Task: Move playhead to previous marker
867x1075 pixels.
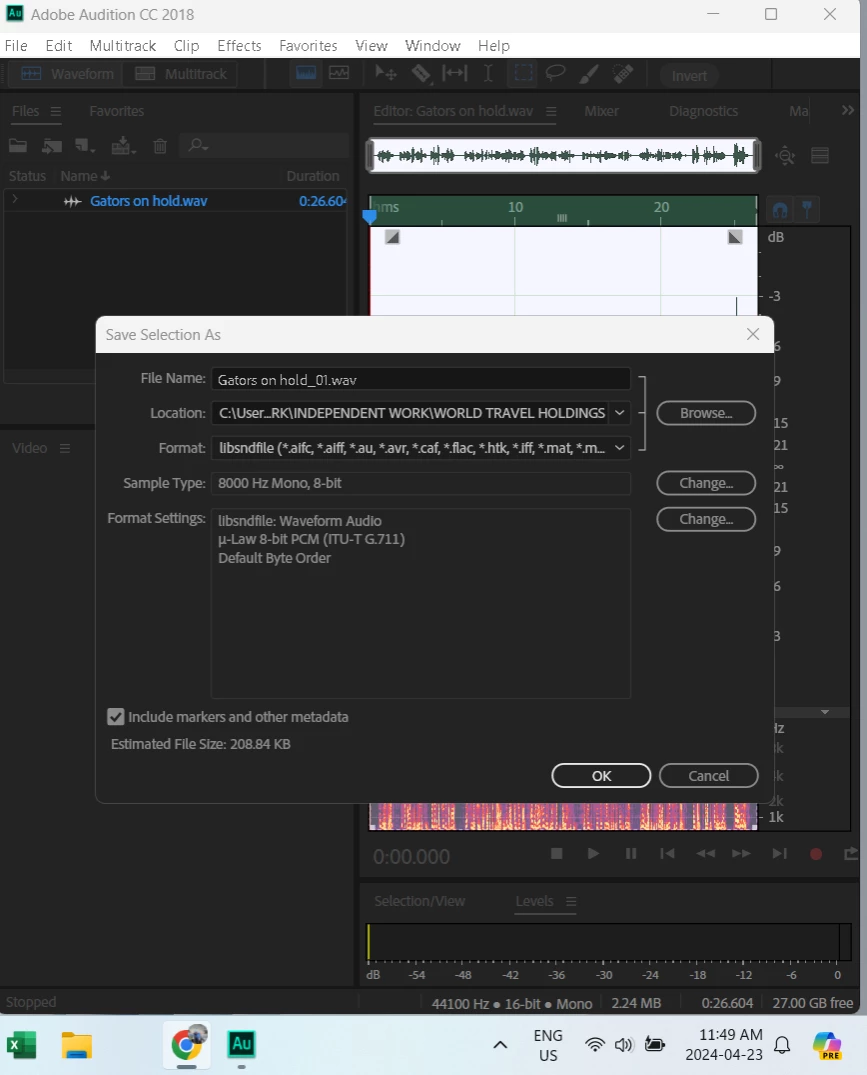Action: click(667, 854)
